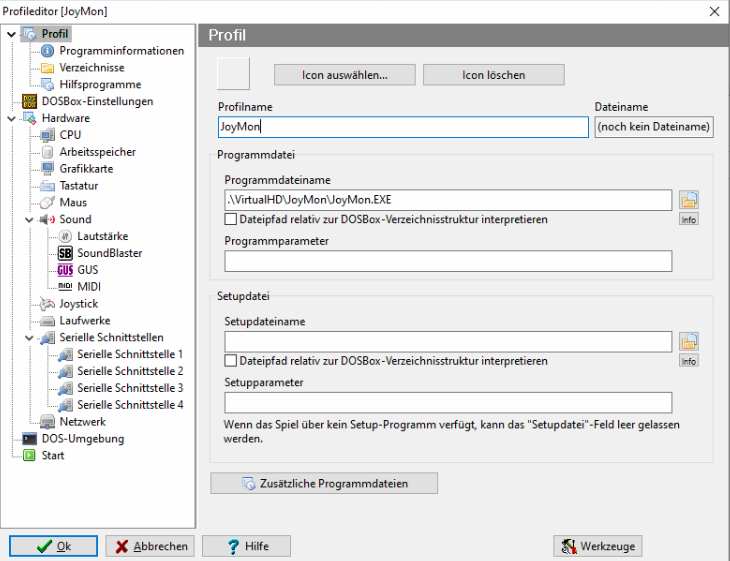The height and width of the screenshot is (561, 730).
Task: Enable relative path checkbox for Setupdatei
Action: [x=231, y=361]
